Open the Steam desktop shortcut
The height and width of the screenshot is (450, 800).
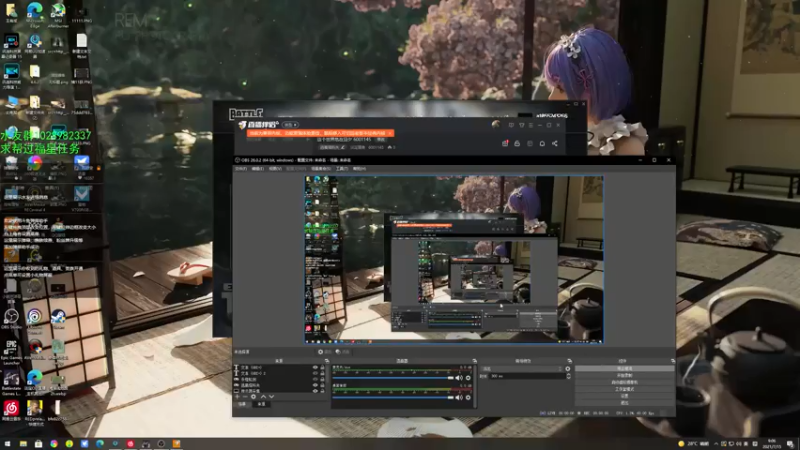click(x=58, y=319)
